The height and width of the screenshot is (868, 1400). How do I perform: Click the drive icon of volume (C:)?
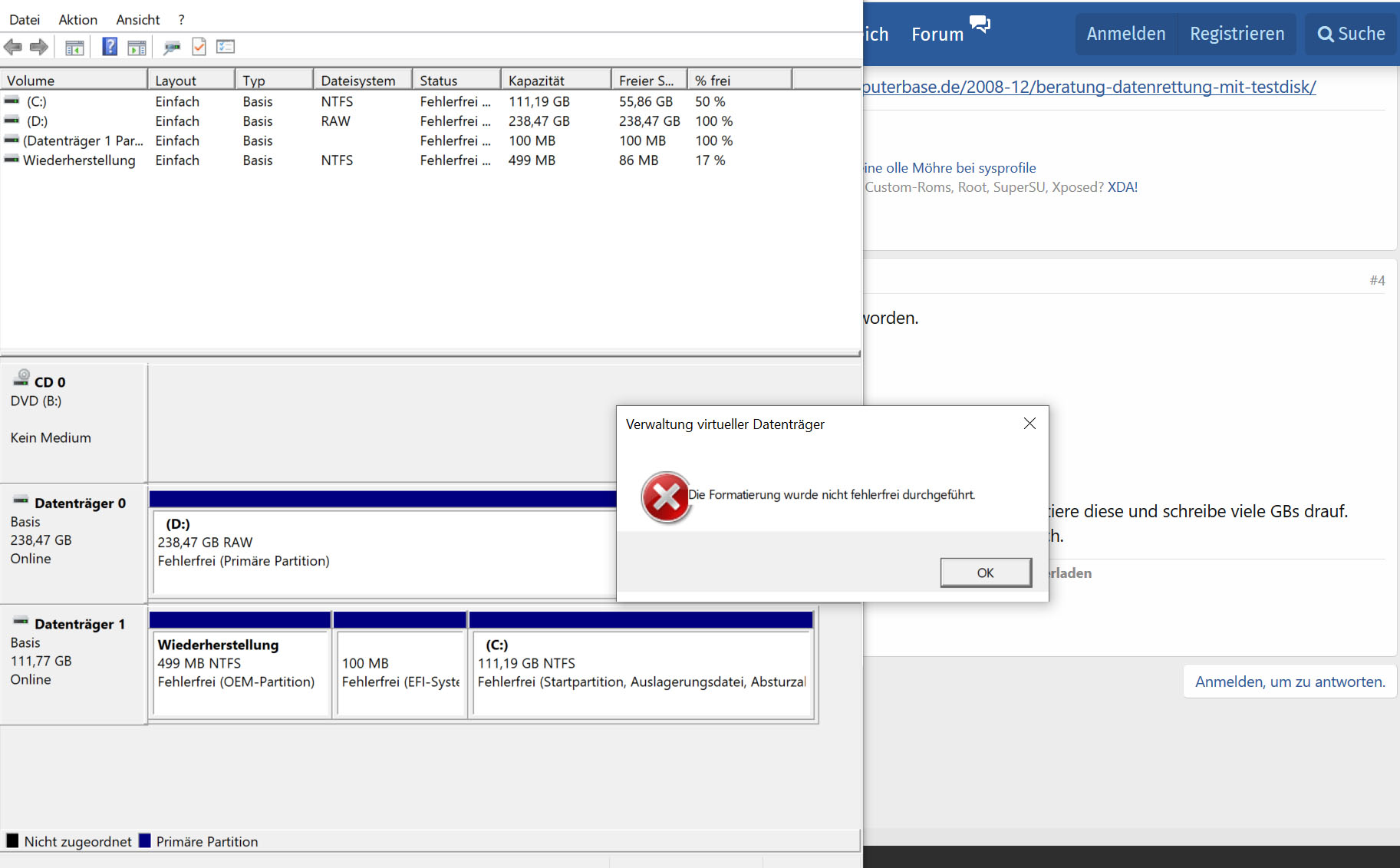pos(12,101)
